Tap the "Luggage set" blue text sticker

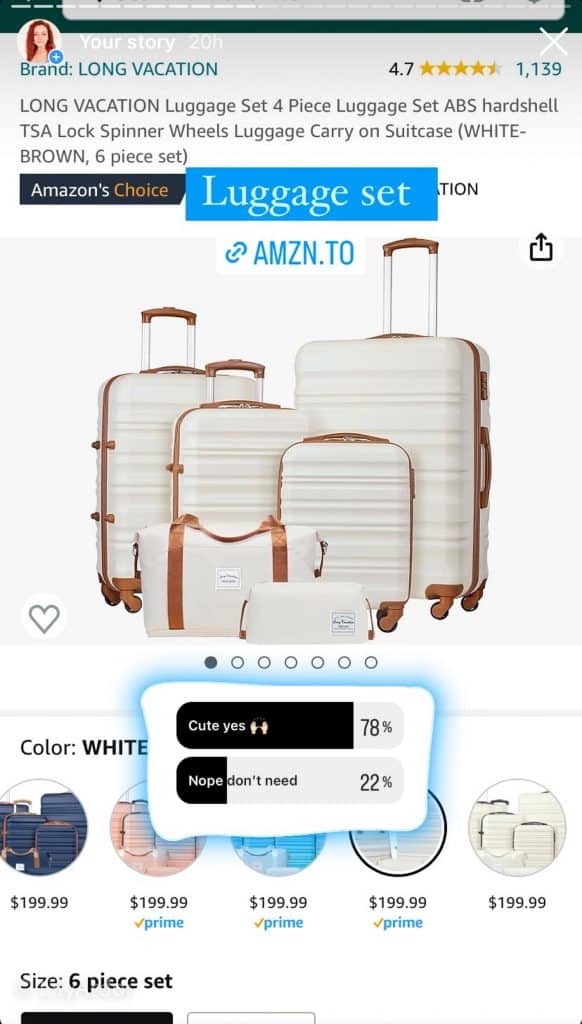pyautogui.click(x=312, y=193)
